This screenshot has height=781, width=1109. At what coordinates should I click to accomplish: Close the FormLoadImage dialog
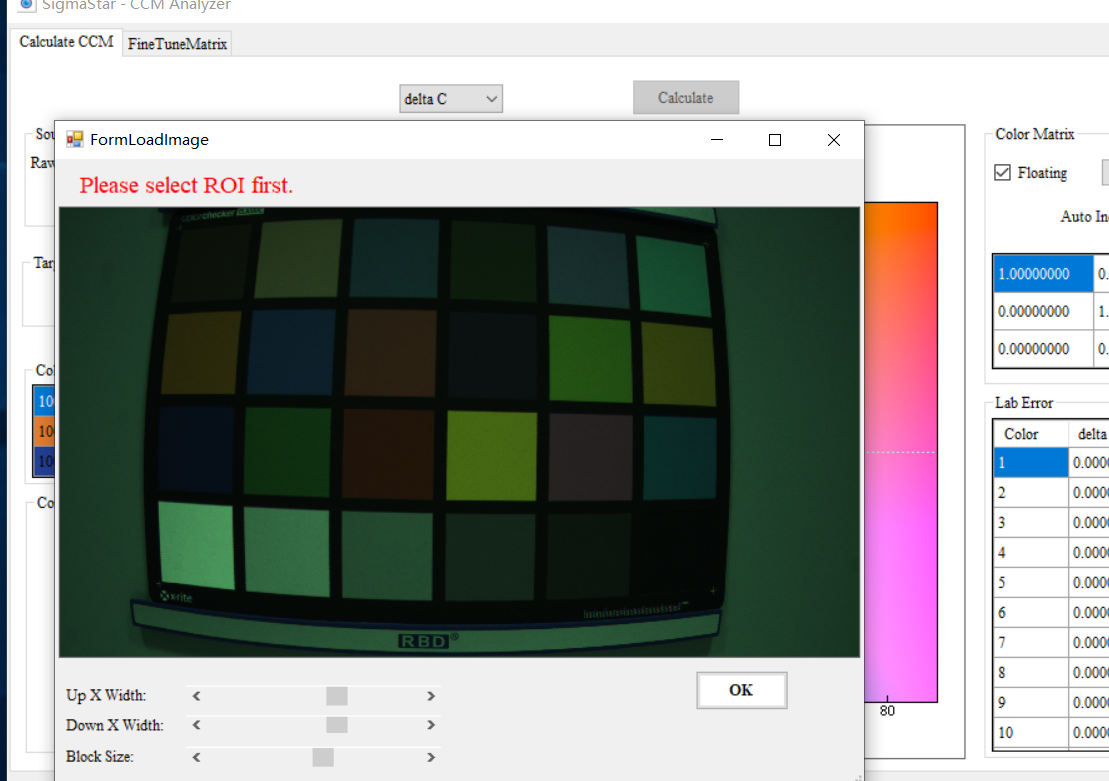[834, 140]
